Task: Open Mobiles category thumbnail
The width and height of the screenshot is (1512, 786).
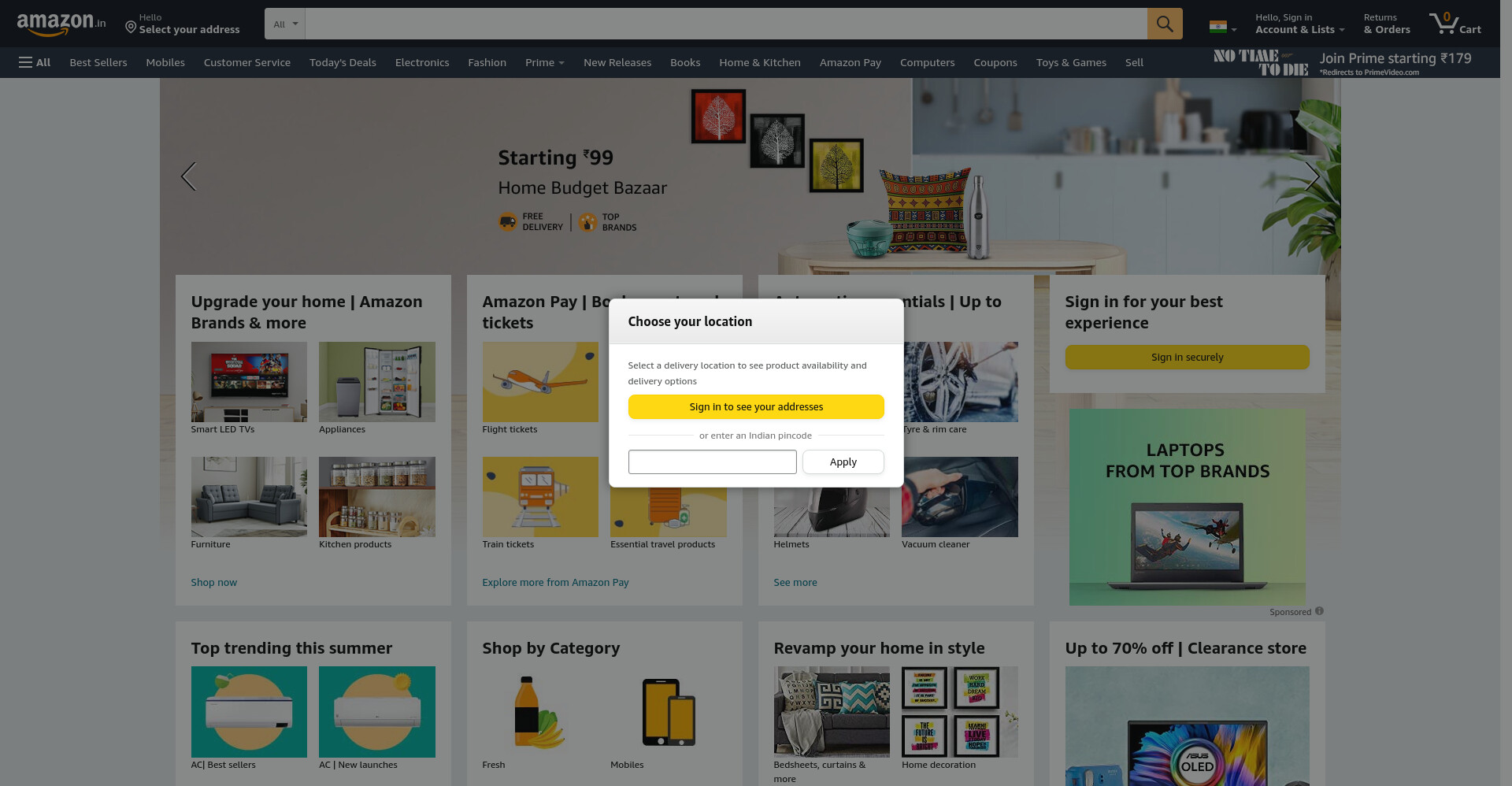Action: pyautogui.click(x=669, y=712)
